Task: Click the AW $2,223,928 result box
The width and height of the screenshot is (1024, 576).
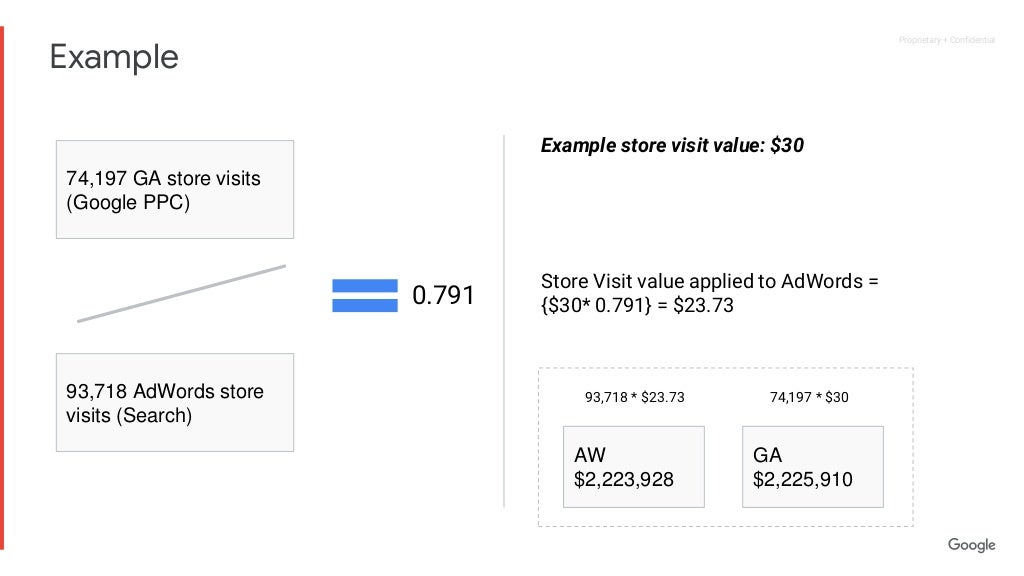Action: coord(633,467)
